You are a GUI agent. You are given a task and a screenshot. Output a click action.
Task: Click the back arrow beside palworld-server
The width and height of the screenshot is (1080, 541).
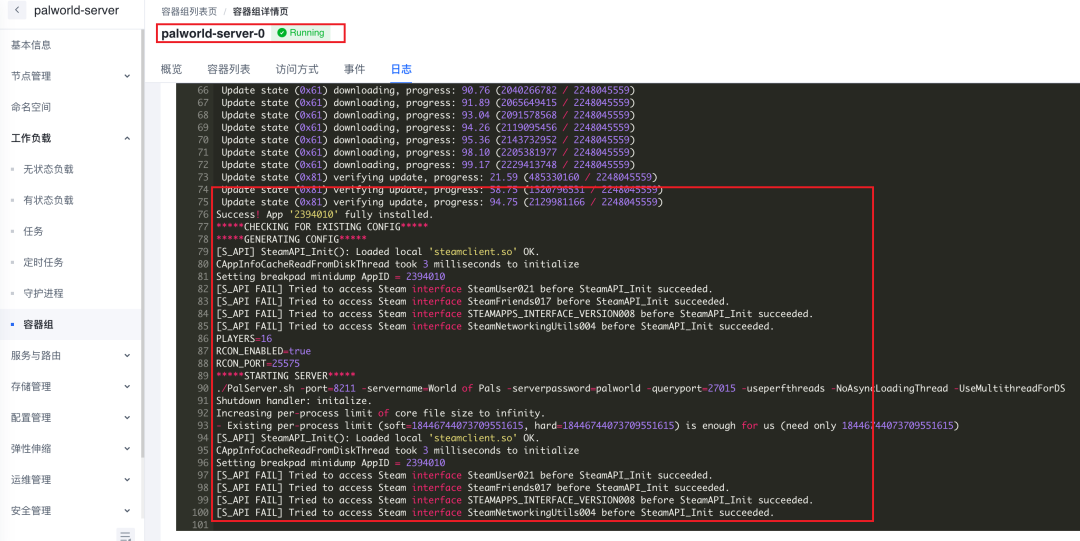tap(17, 11)
